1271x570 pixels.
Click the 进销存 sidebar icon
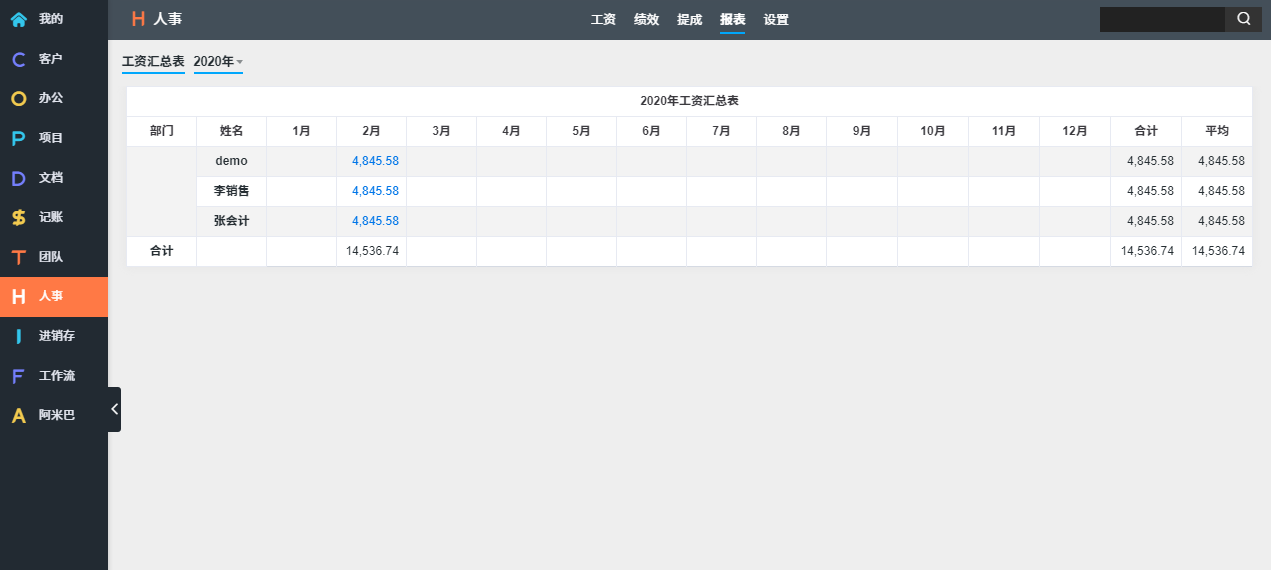tap(18, 336)
